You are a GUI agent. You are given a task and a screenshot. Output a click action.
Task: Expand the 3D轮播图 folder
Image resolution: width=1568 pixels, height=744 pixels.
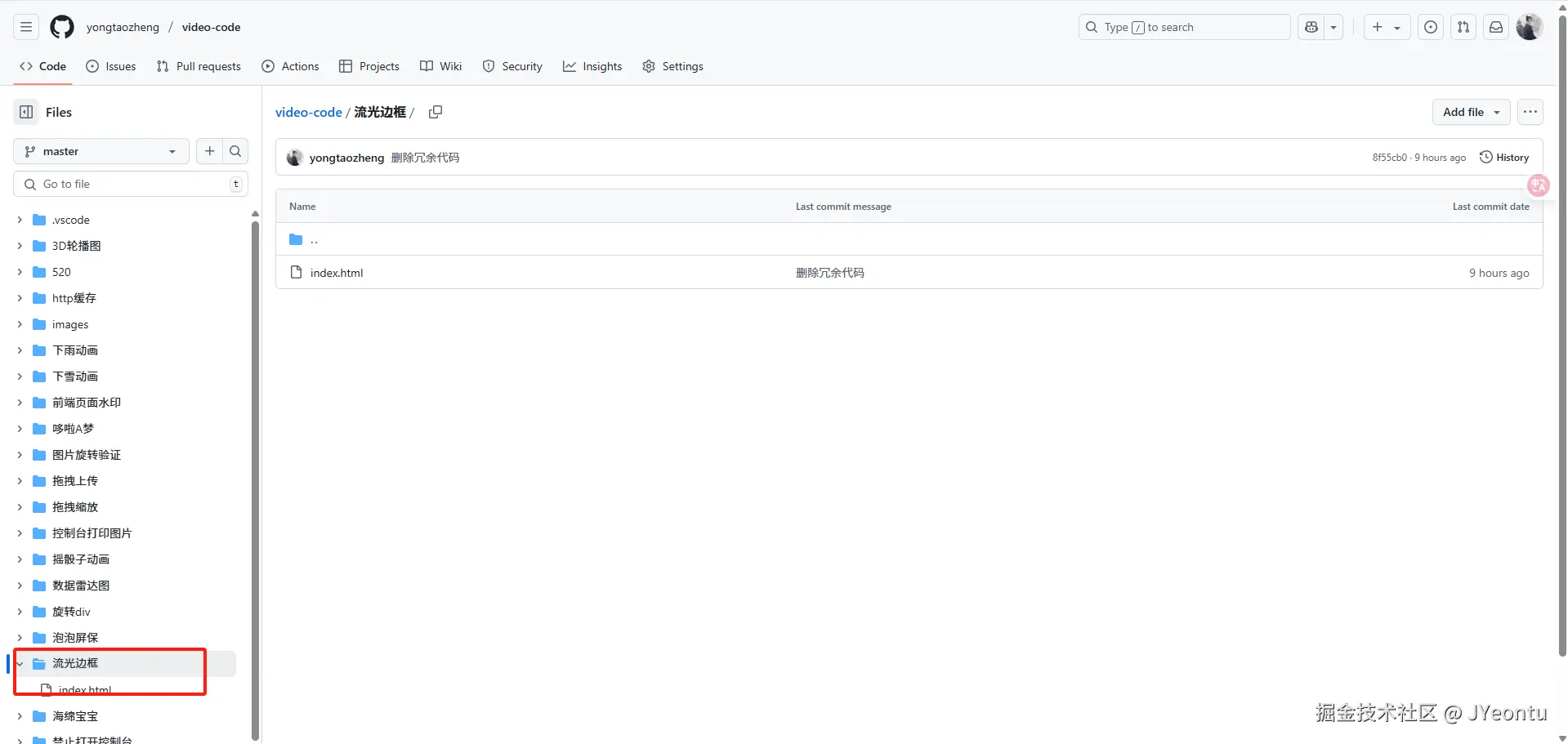pyautogui.click(x=20, y=246)
